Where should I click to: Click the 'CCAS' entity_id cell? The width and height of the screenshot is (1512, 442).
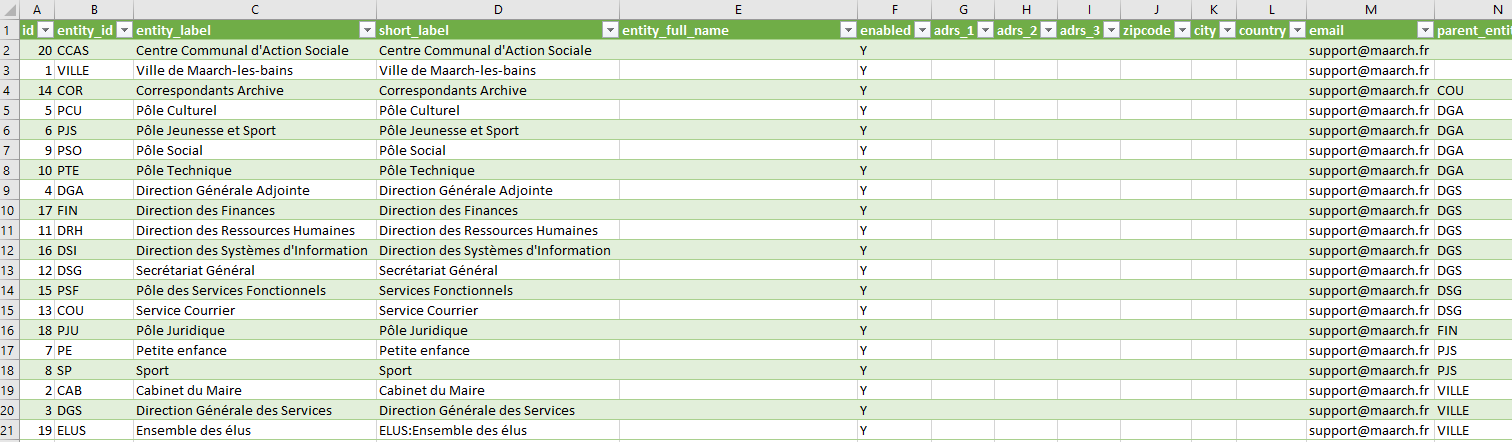74,51
